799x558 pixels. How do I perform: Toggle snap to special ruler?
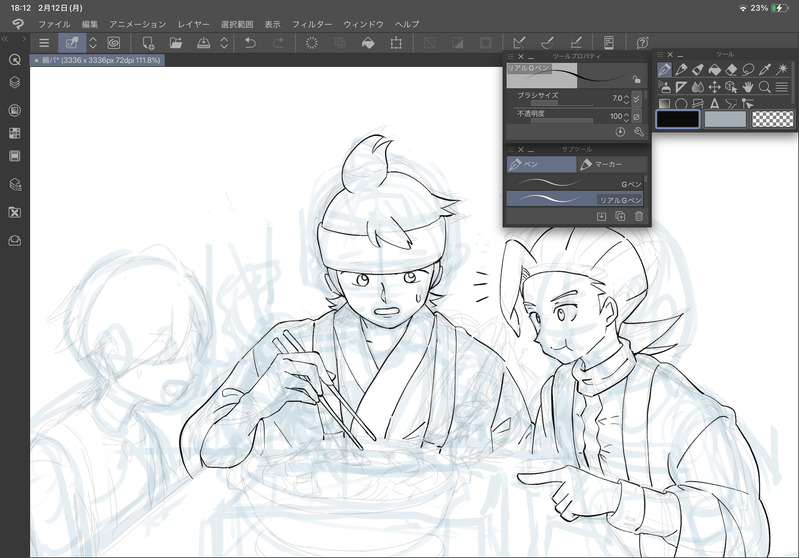pyautogui.click(x=547, y=43)
